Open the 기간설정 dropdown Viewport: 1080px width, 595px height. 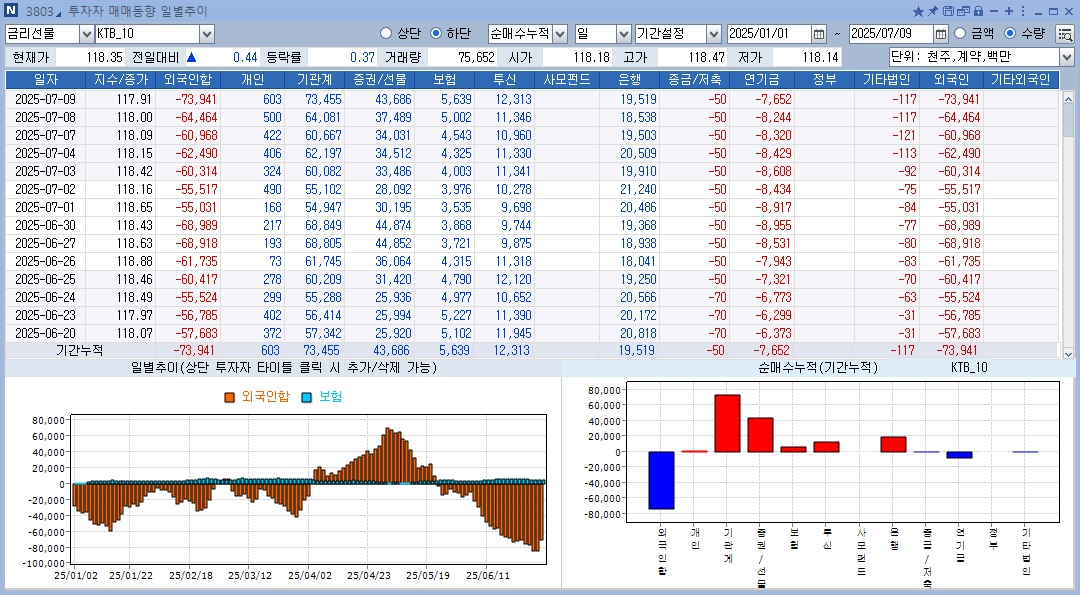click(x=714, y=34)
